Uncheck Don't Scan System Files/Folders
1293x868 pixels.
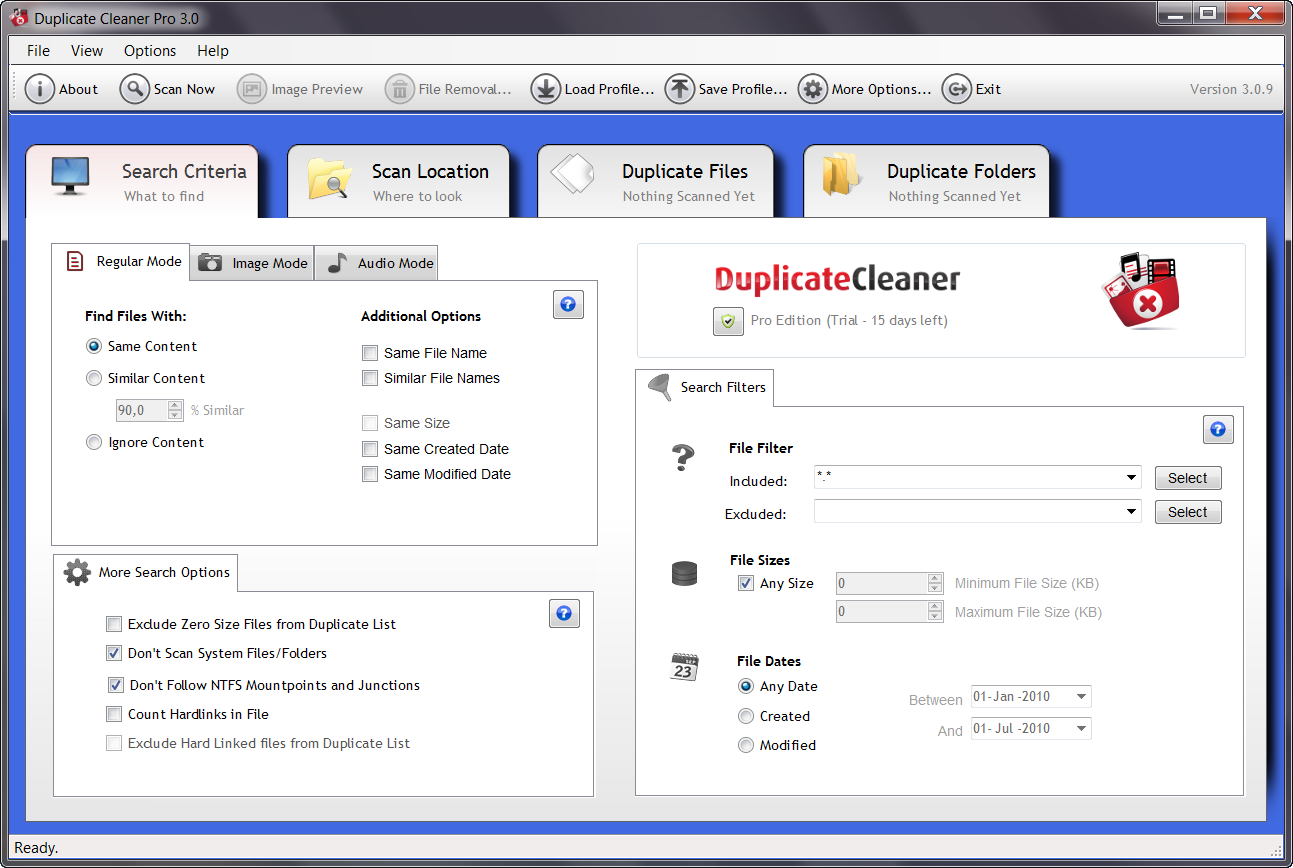coord(114,653)
